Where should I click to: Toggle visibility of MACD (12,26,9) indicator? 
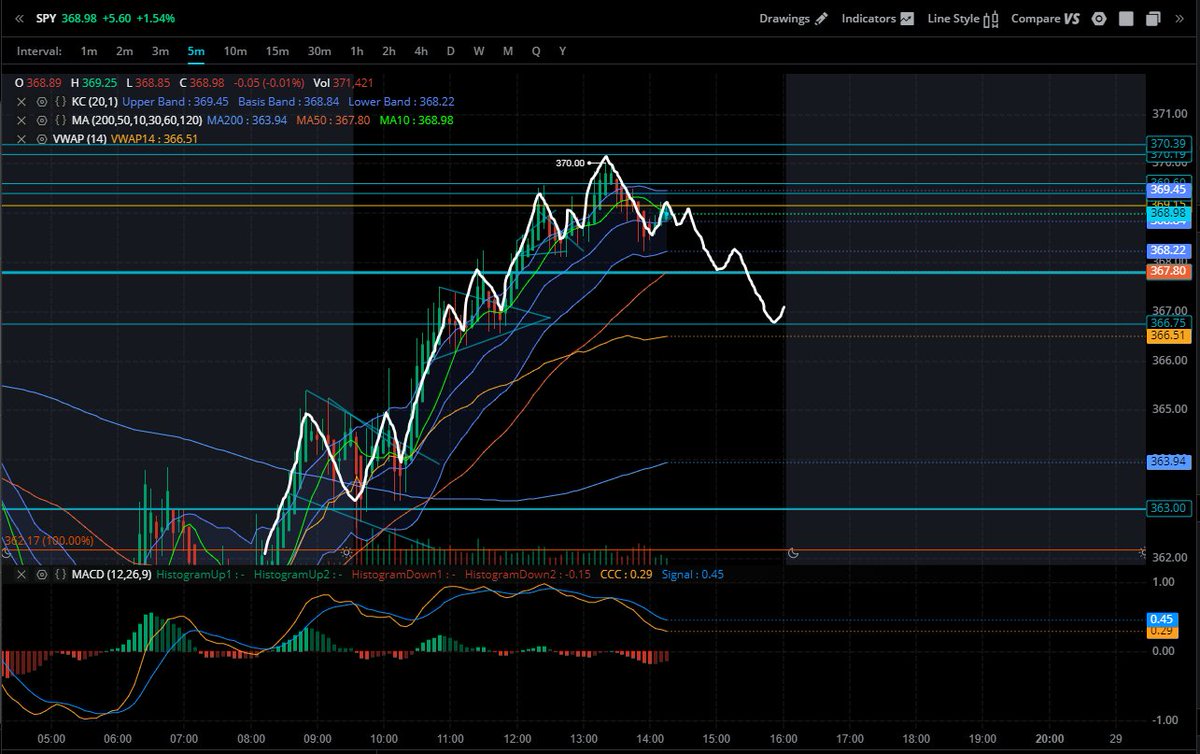coord(41,575)
